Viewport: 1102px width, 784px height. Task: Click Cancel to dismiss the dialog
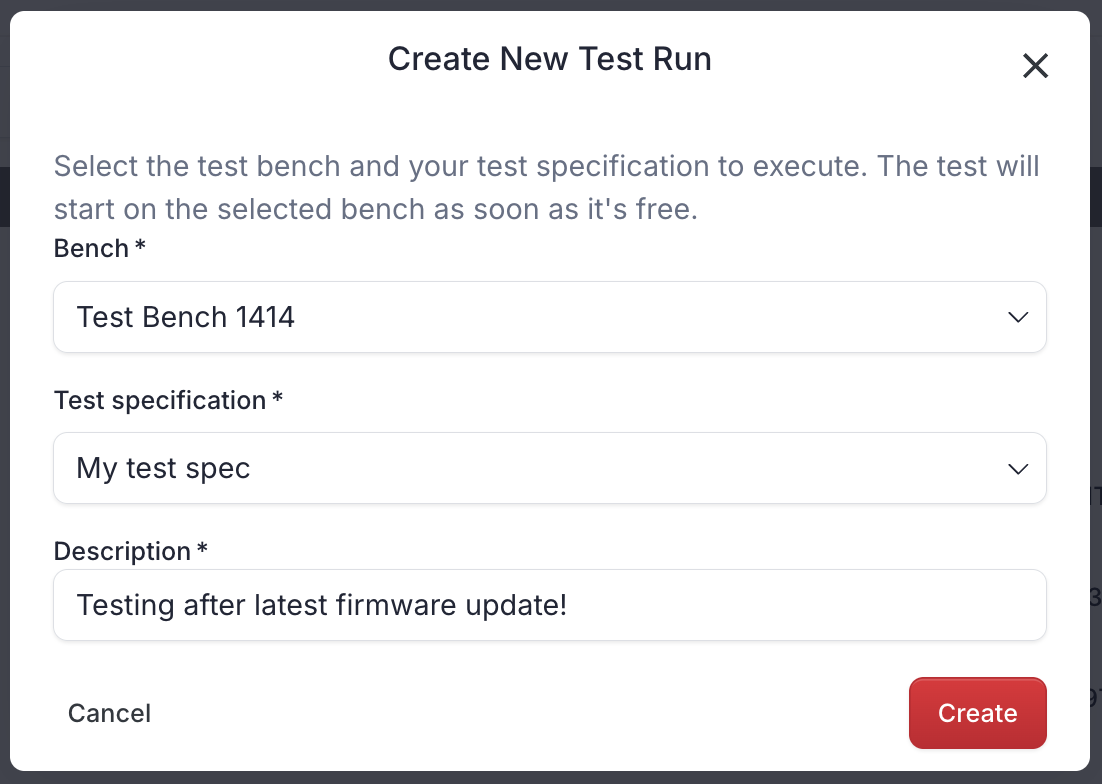pyautogui.click(x=109, y=713)
